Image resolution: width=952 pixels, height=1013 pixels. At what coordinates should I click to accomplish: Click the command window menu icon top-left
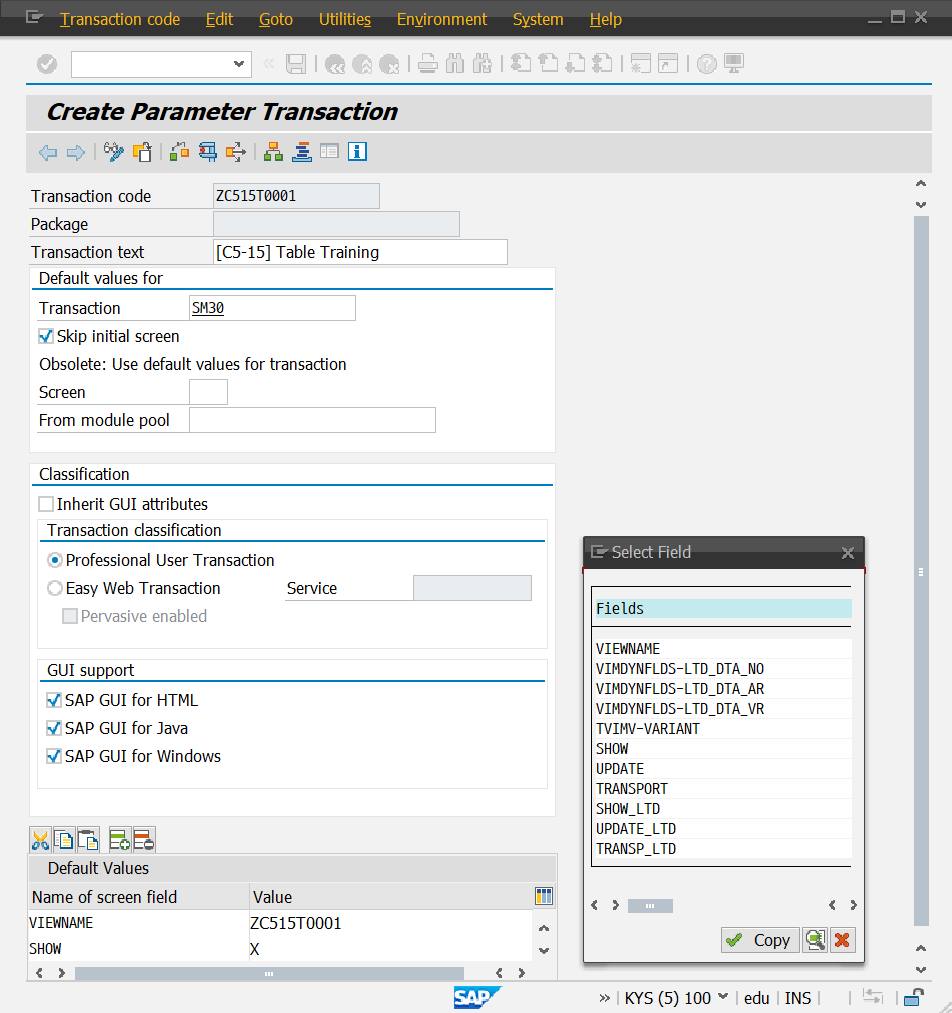pyautogui.click(x=34, y=17)
